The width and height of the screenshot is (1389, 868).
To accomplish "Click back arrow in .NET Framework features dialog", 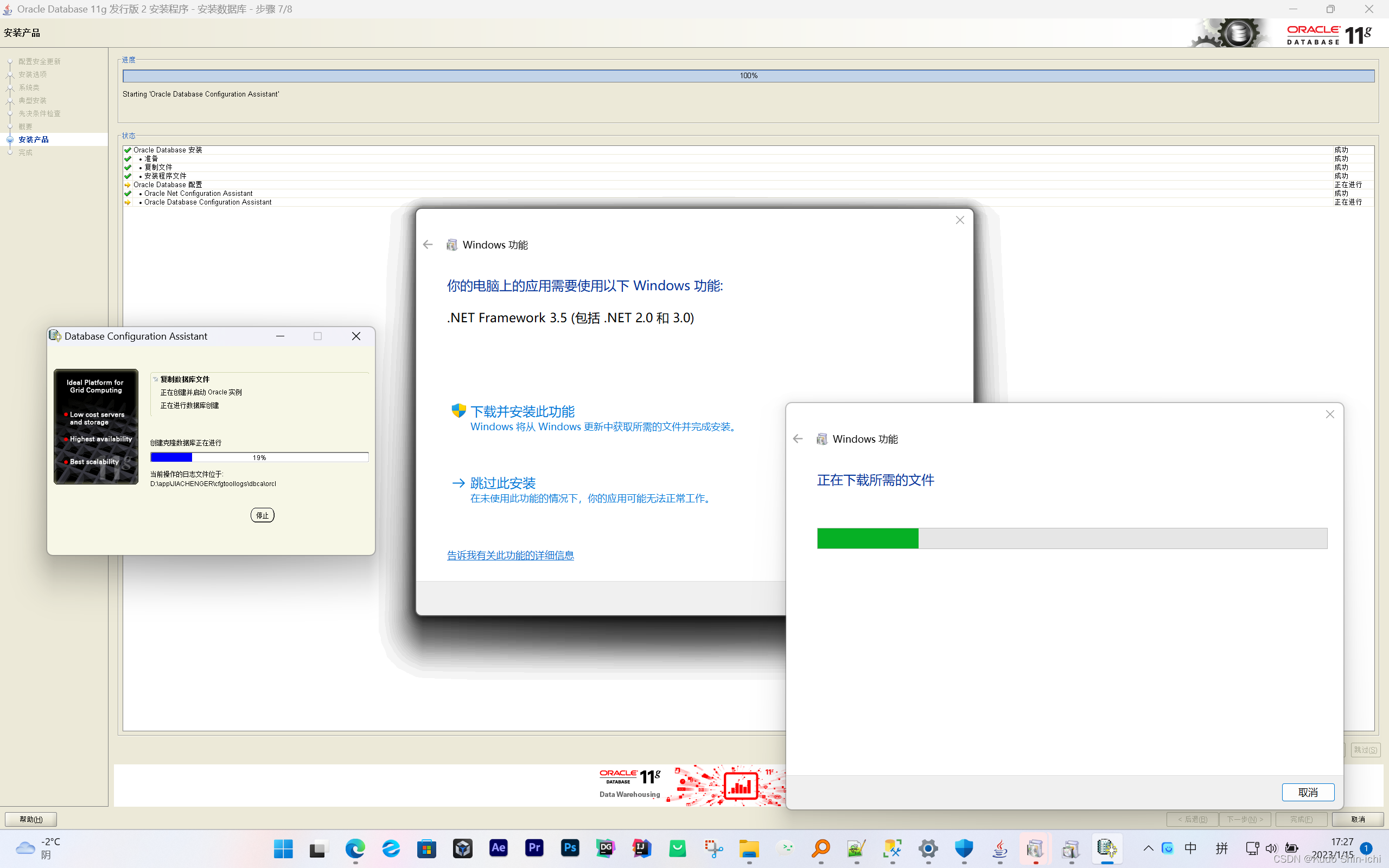I will pos(428,245).
